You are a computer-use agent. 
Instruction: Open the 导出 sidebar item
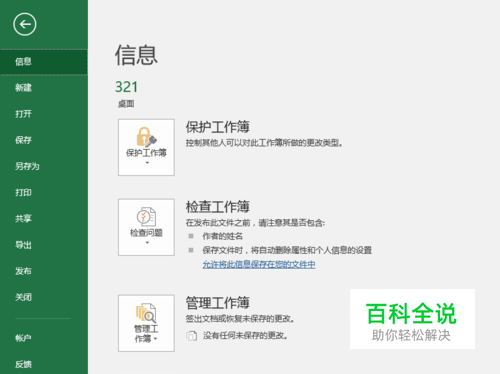(44, 245)
